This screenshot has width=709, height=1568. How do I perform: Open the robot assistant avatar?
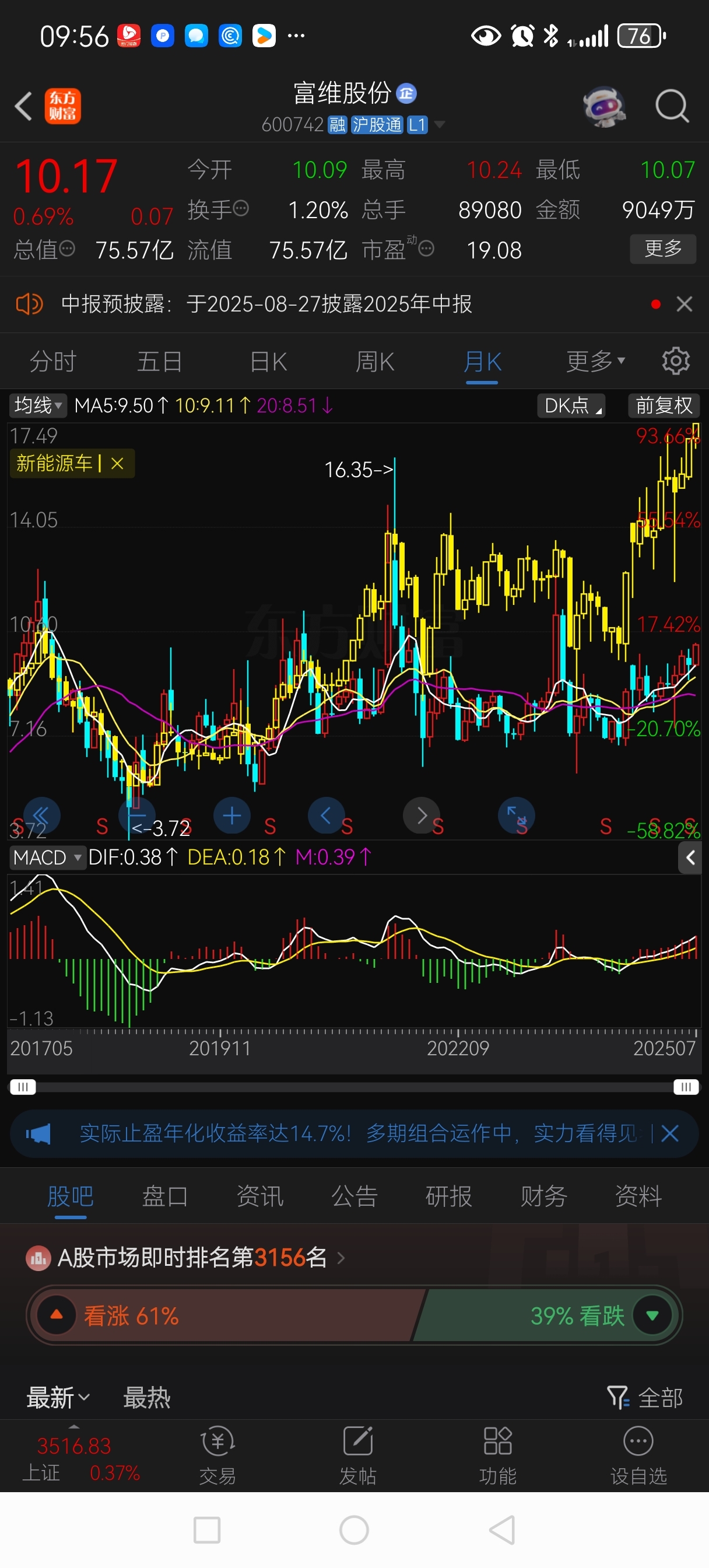[x=603, y=107]
